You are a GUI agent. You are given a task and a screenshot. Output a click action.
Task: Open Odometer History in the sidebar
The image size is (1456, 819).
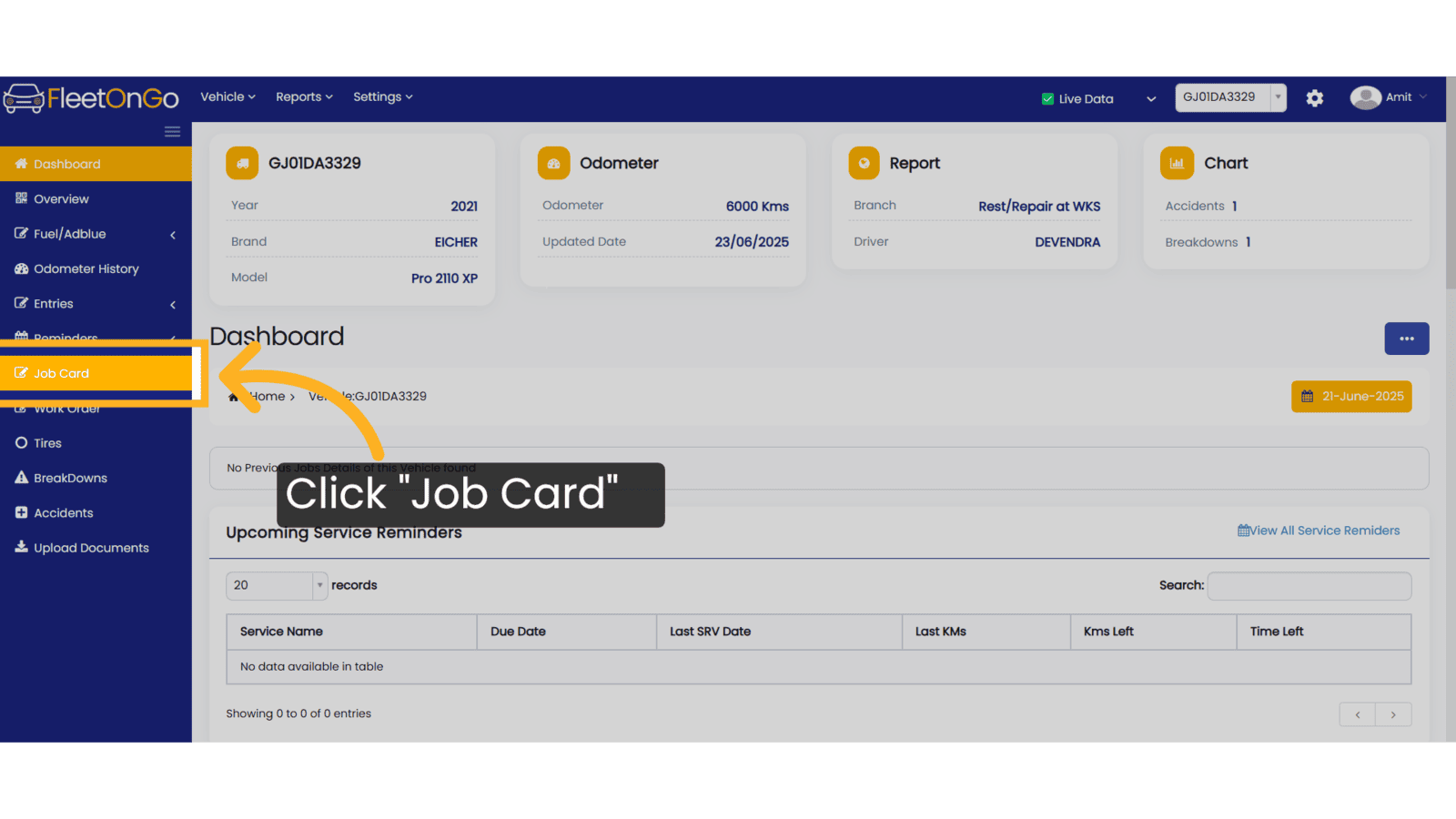point(96,268)
